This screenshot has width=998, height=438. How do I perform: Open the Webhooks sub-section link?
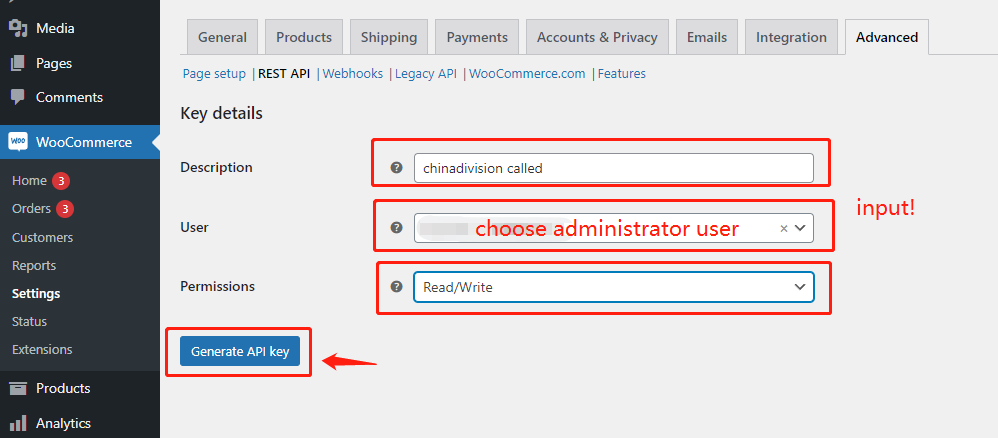pyautogui.click(x=353, y=74)
